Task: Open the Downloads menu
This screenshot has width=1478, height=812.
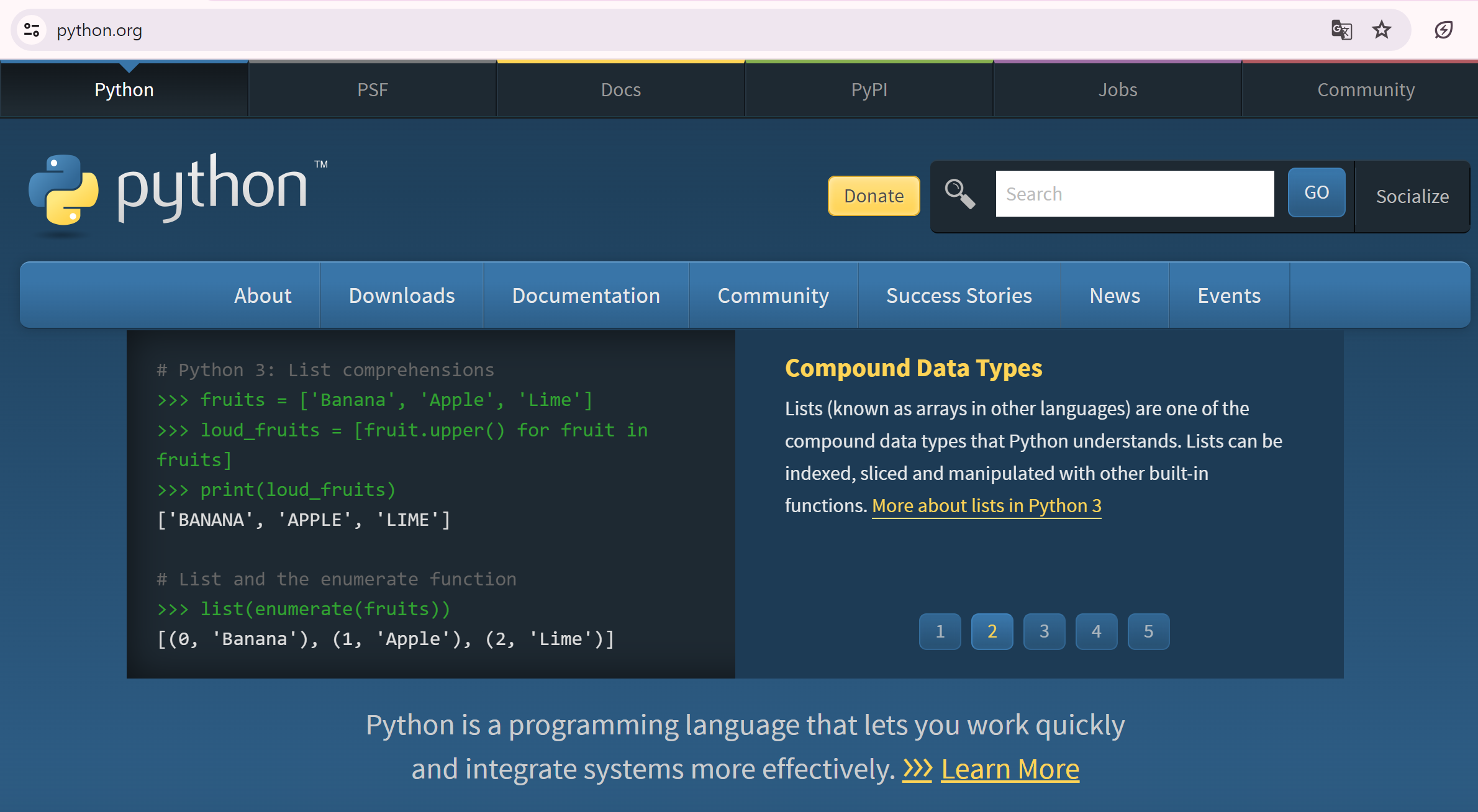Action: 402,295
